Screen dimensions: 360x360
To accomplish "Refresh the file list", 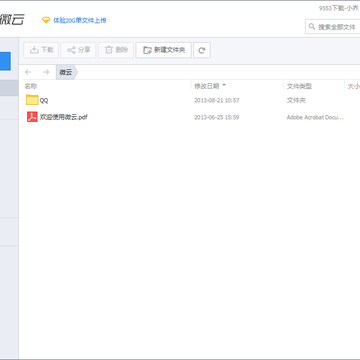I will pyautogui.click(x=202, y=50).
